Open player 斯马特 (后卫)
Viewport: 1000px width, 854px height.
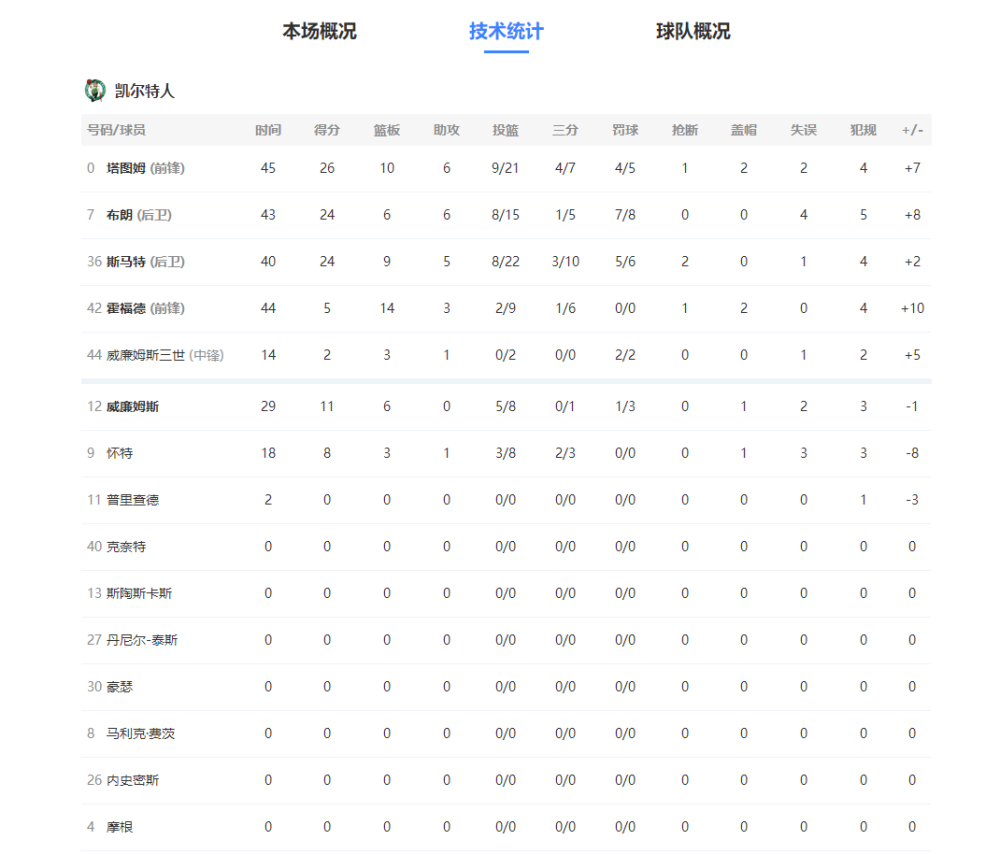(x=145, y=261)
